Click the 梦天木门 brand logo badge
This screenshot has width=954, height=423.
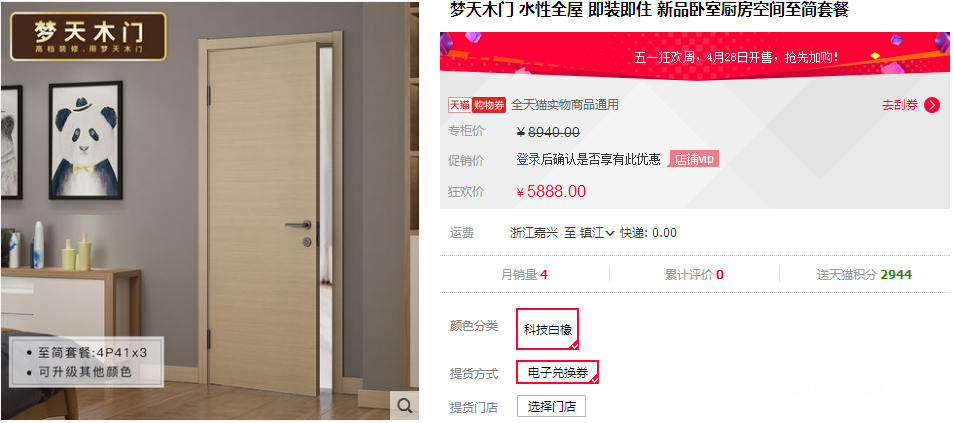(x=88, y=37)
